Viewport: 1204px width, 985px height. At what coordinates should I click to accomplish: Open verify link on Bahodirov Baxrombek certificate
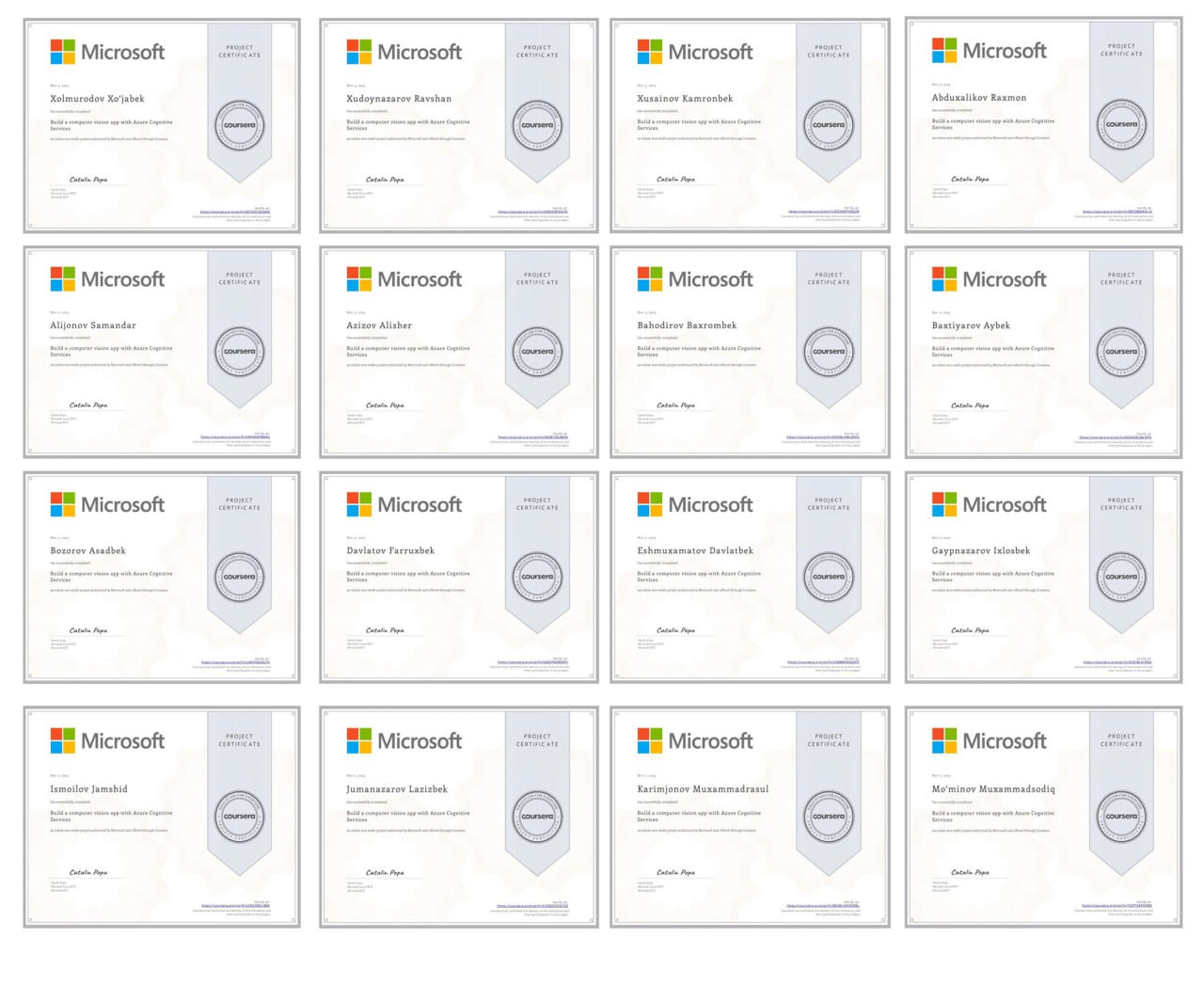click(x=823, y=437)
